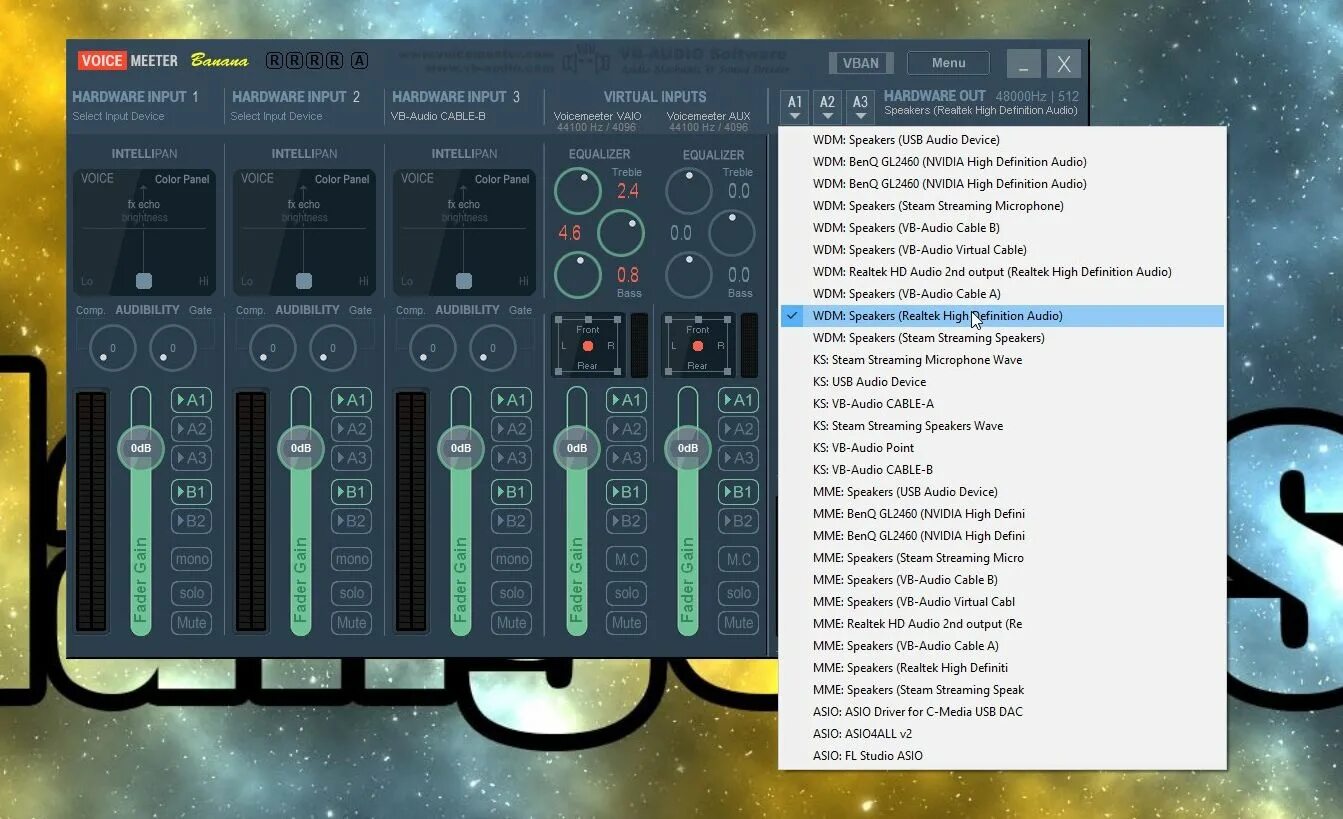Toggle A1 routing on Hardware Input 3 strip
1343x819 pixels.
tap(511, 400)
